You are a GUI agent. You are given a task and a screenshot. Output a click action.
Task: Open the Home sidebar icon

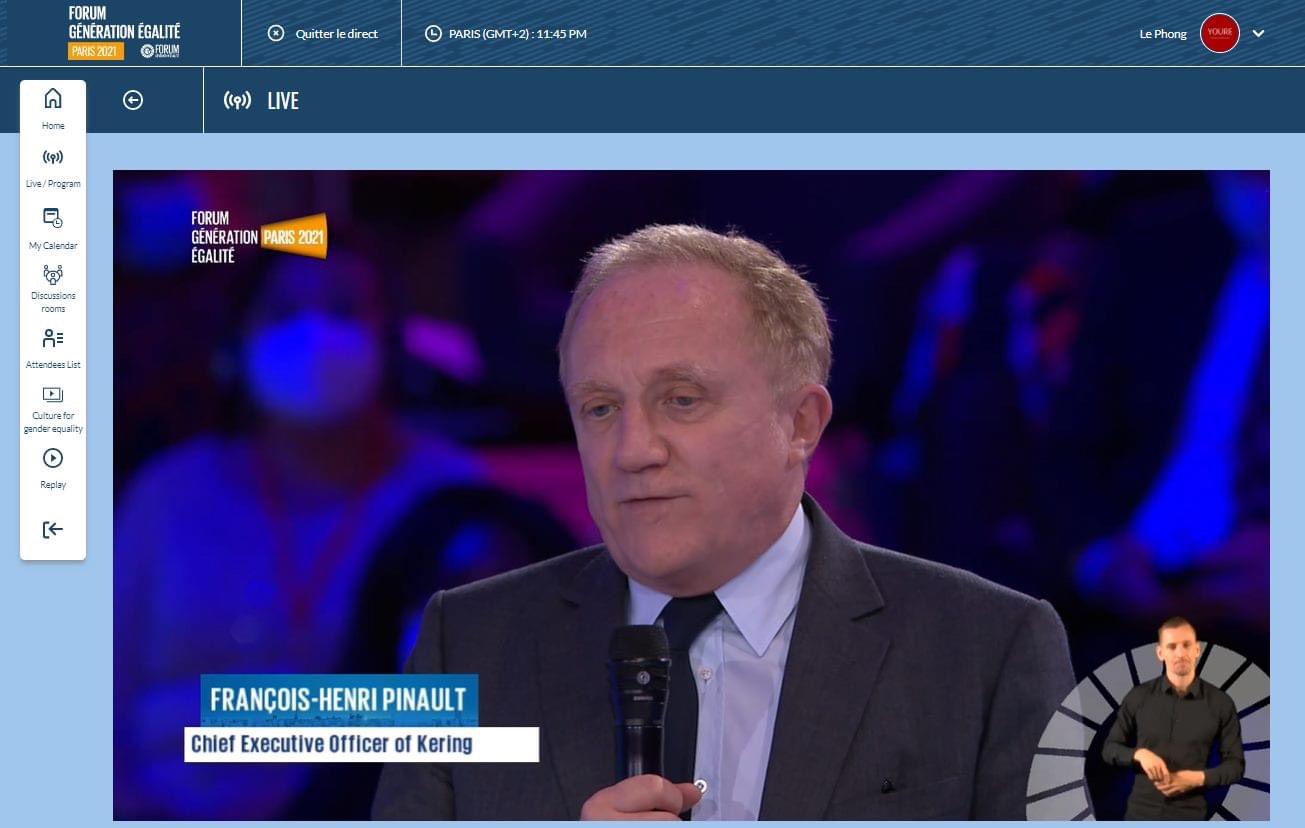pos(53,99)
